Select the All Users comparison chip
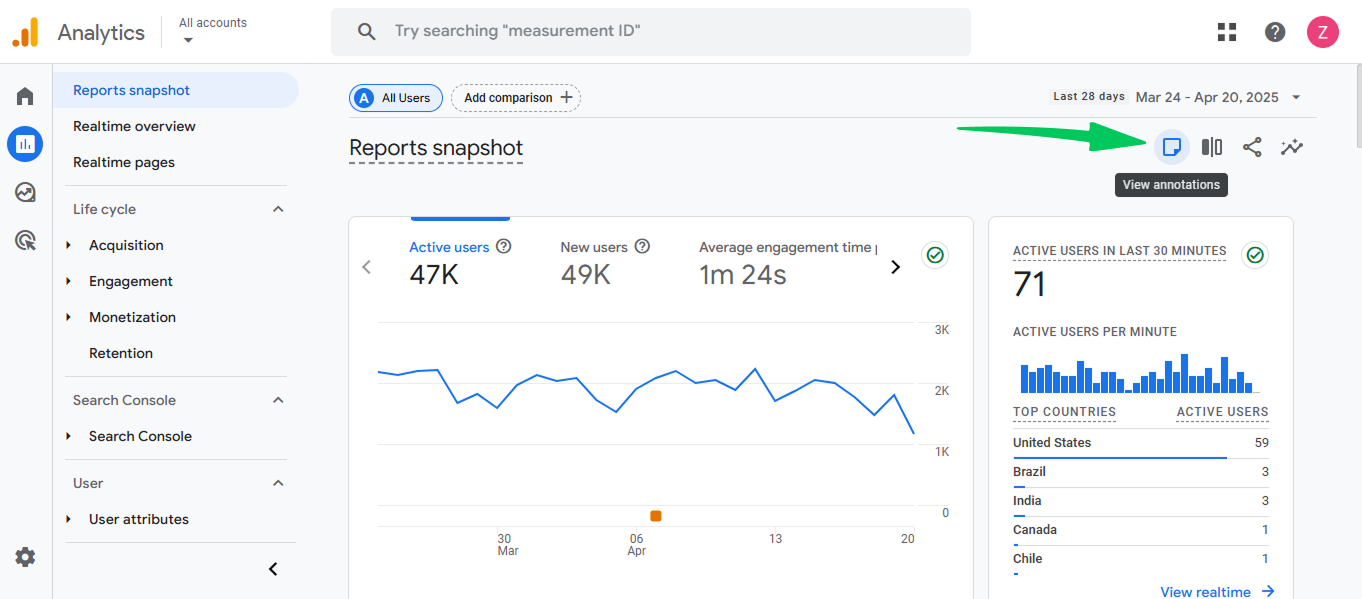 [396, 98]
